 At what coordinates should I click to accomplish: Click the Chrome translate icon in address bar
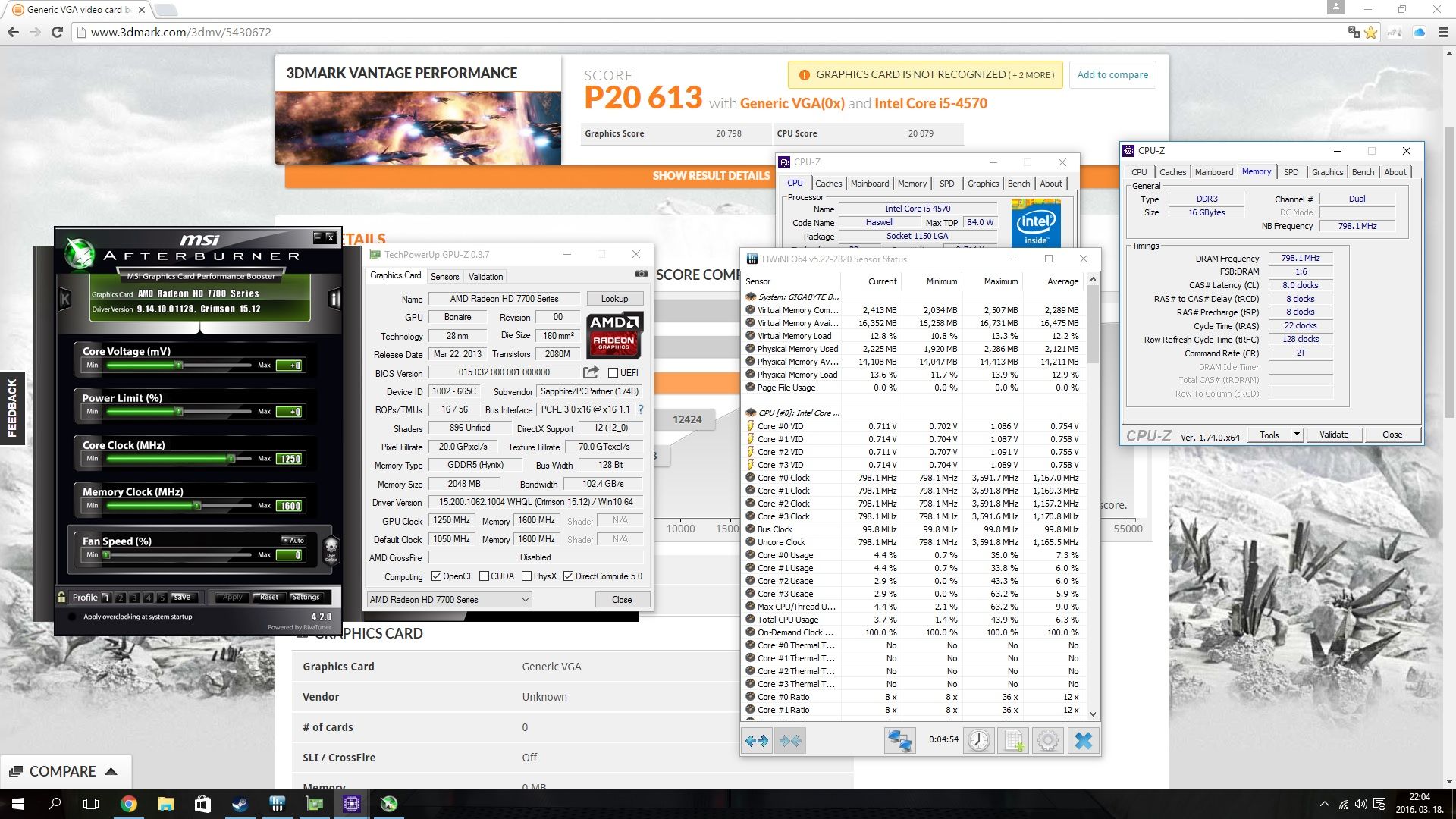click(x=1354, y=32)
